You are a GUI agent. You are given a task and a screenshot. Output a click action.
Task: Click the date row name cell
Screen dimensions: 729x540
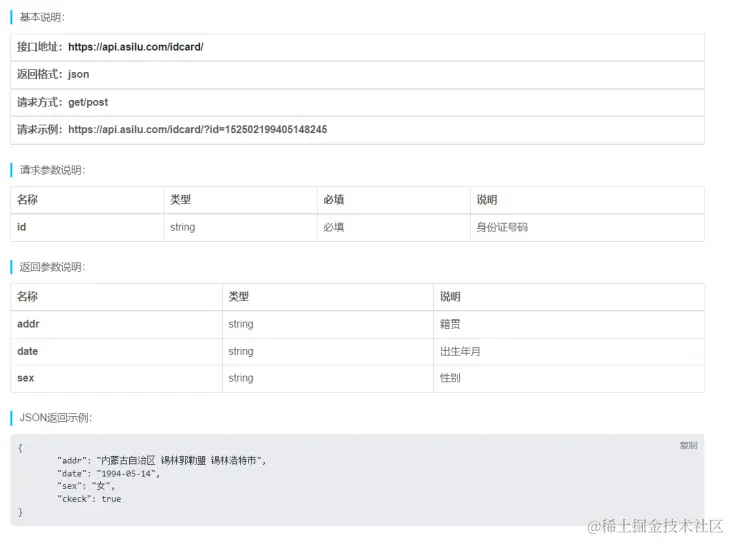click(117, 352)
